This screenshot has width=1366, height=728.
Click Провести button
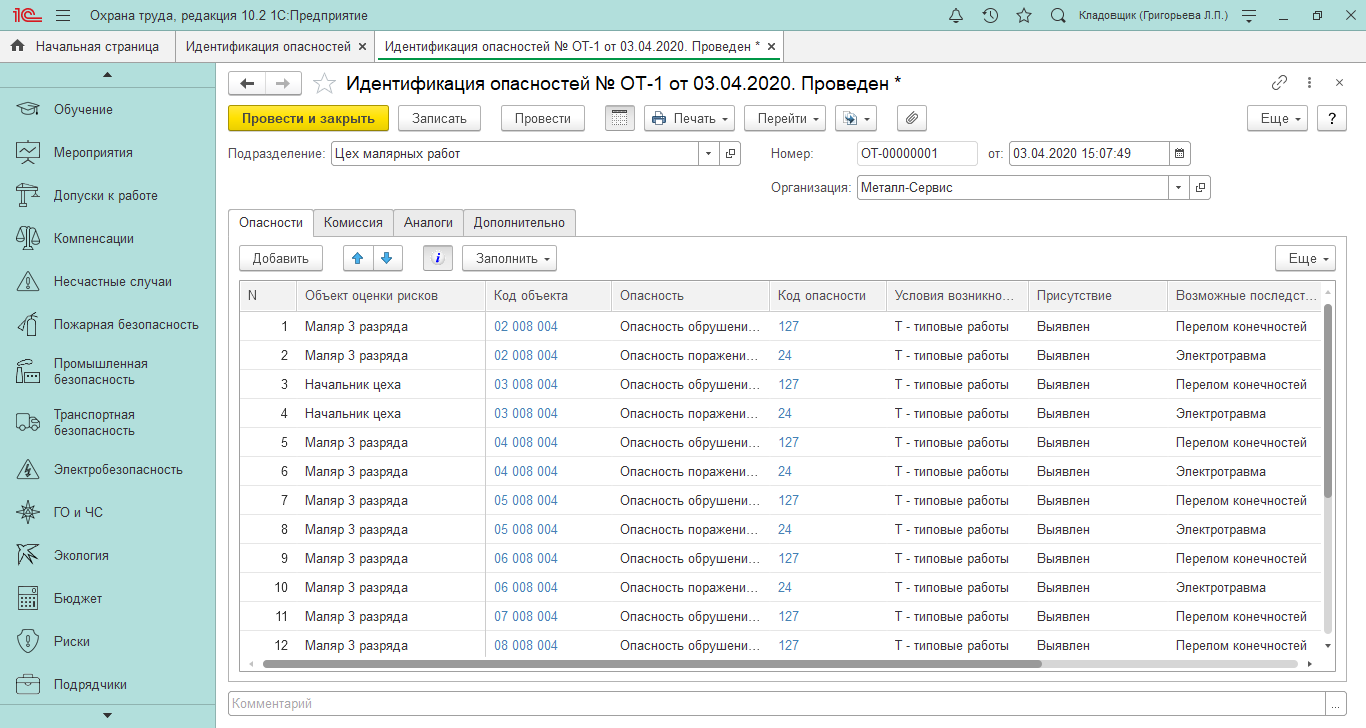click(543, 118)
